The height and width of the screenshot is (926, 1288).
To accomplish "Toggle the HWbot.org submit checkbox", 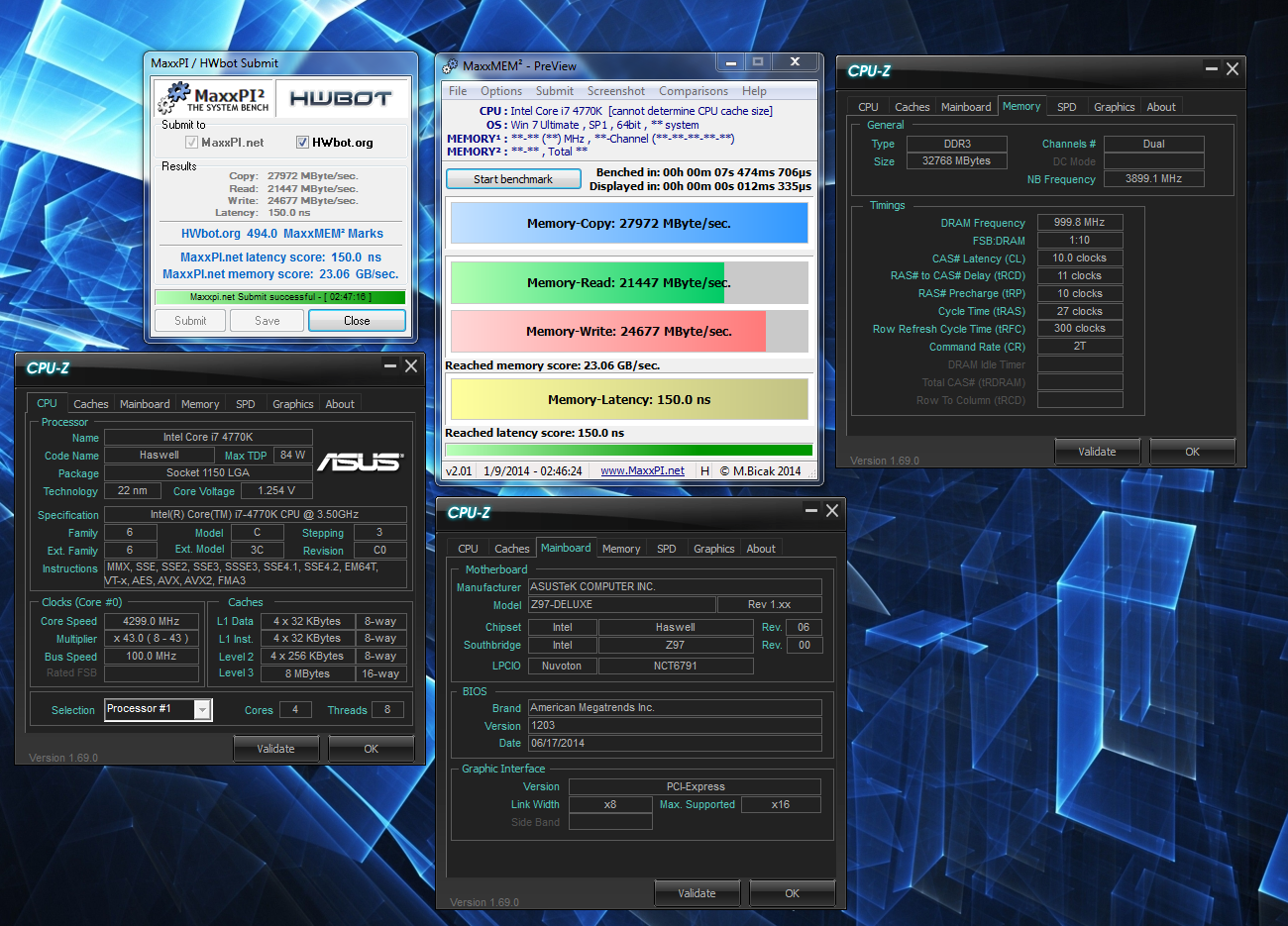I will pyautogui.click(x=303, y=143).
